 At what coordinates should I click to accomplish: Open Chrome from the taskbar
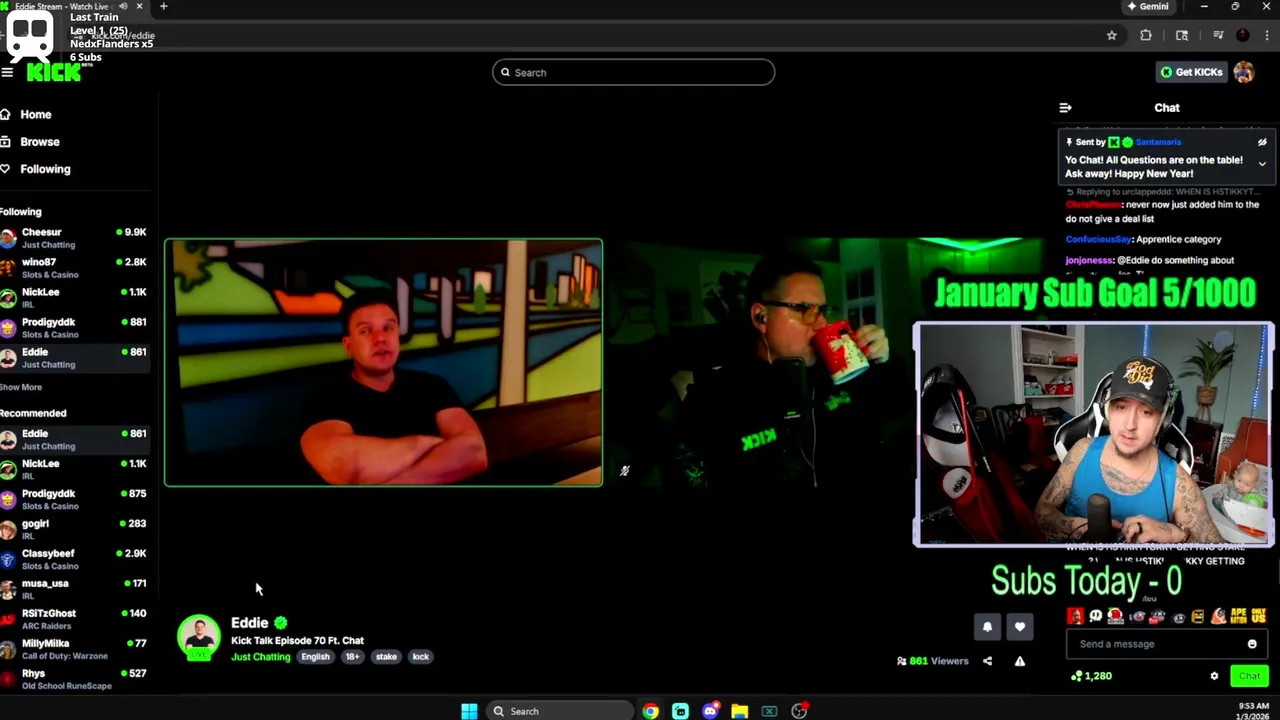click(651, 711)
